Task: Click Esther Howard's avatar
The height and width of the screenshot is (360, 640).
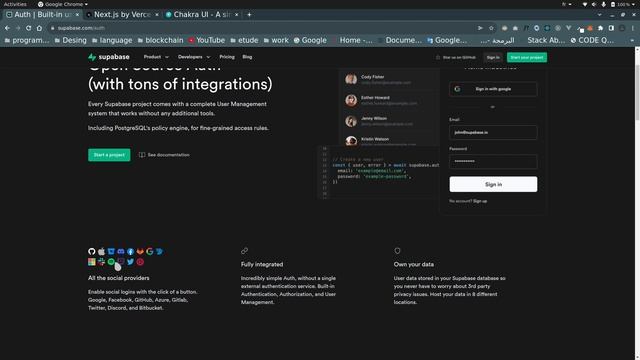Action: pyautogui.click(x=351, y=100)
